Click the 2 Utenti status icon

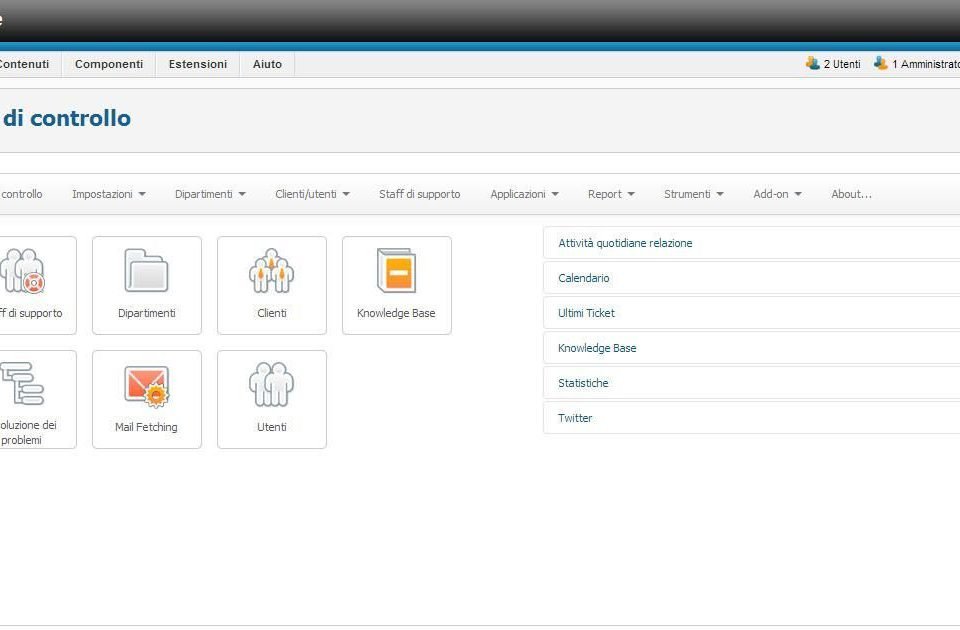click(813, 63)
